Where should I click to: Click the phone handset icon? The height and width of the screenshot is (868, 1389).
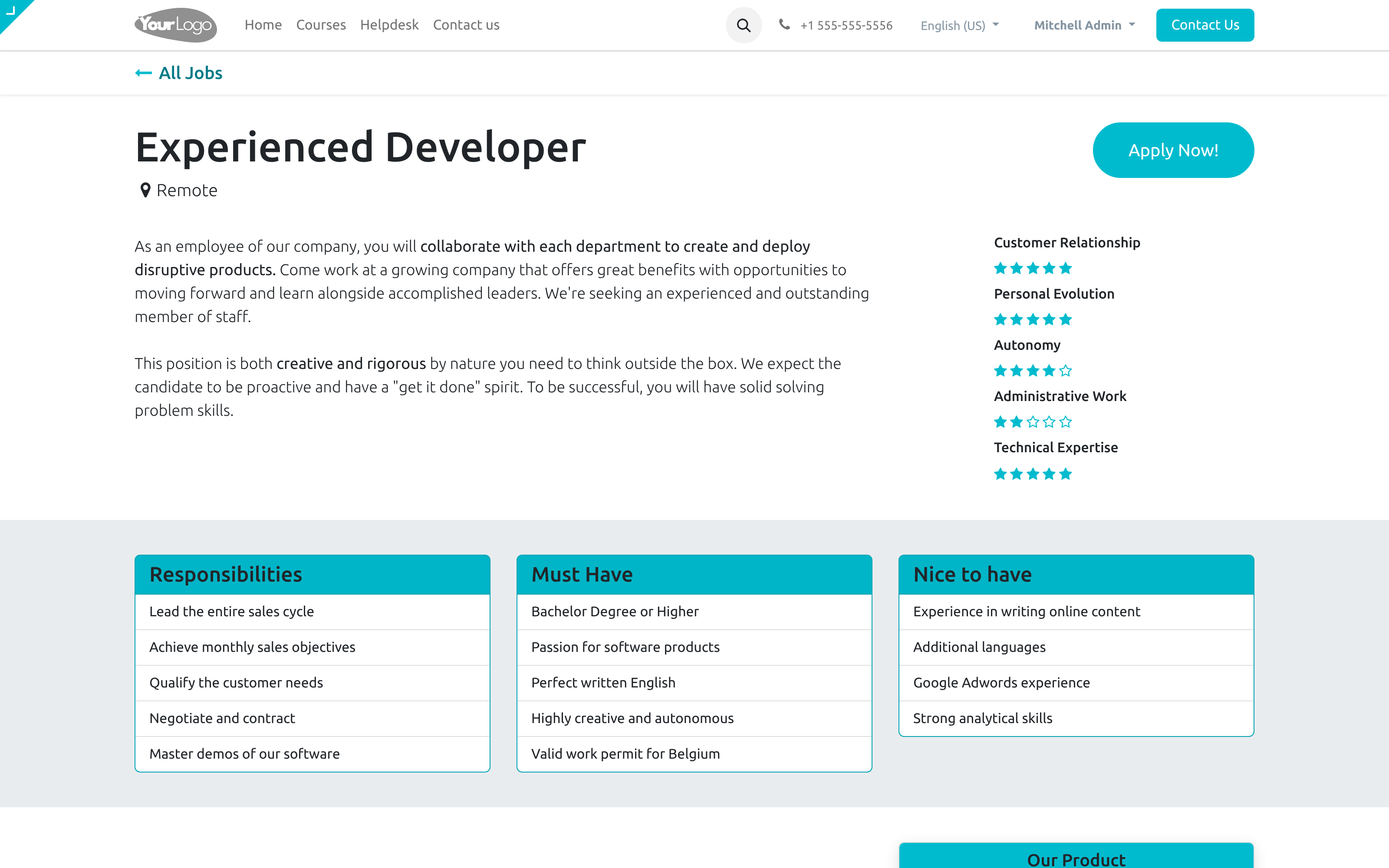(784, 25)
